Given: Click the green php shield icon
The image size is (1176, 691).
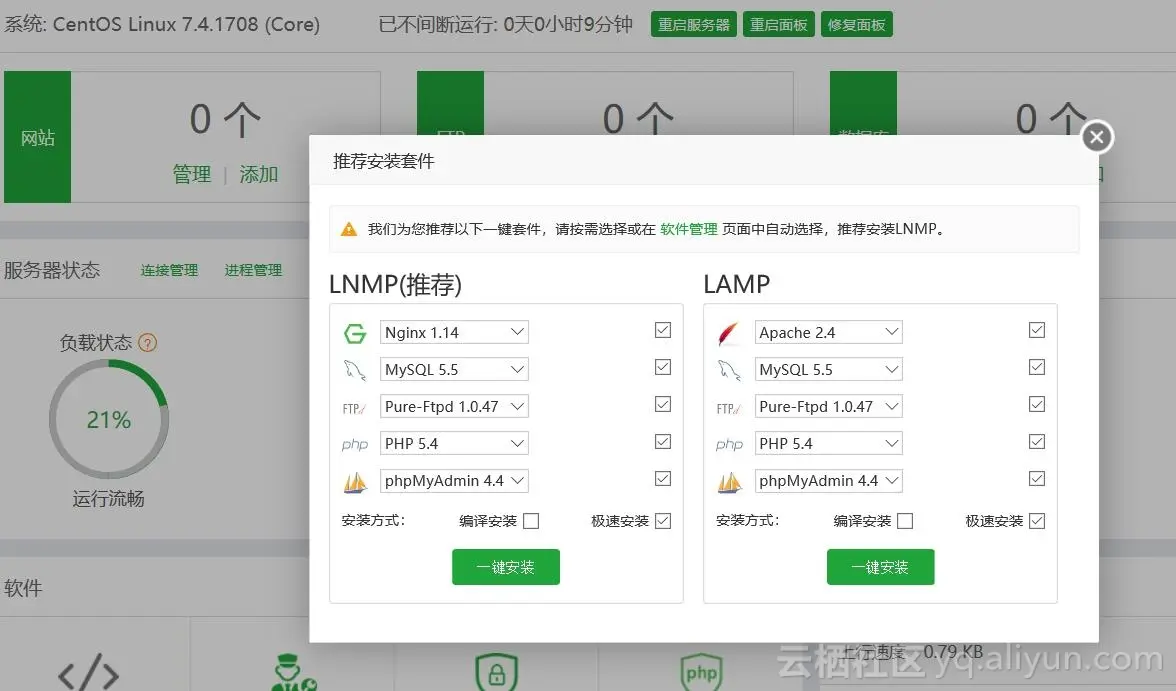Looking at the screenshot, I should (701, 672).
